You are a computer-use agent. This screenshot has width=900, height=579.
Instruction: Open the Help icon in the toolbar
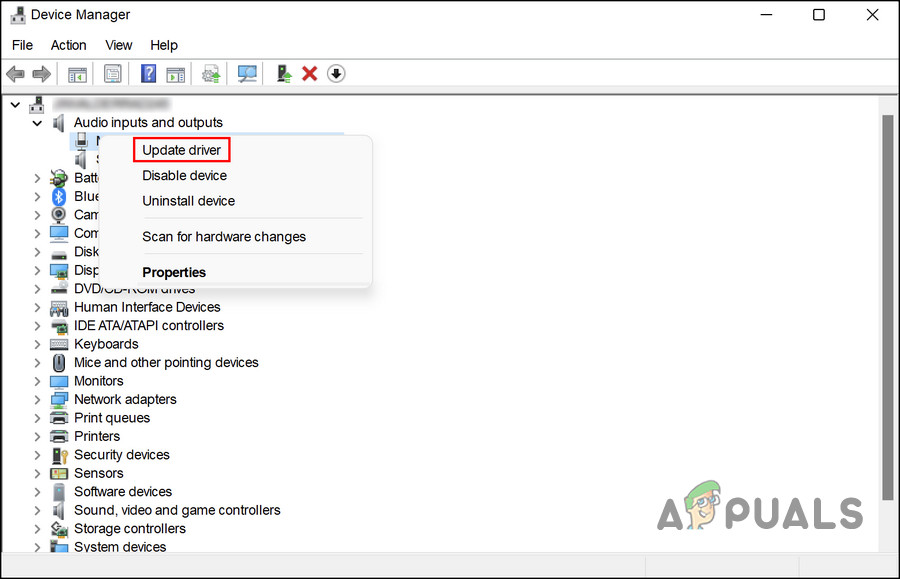pos(147,73)
